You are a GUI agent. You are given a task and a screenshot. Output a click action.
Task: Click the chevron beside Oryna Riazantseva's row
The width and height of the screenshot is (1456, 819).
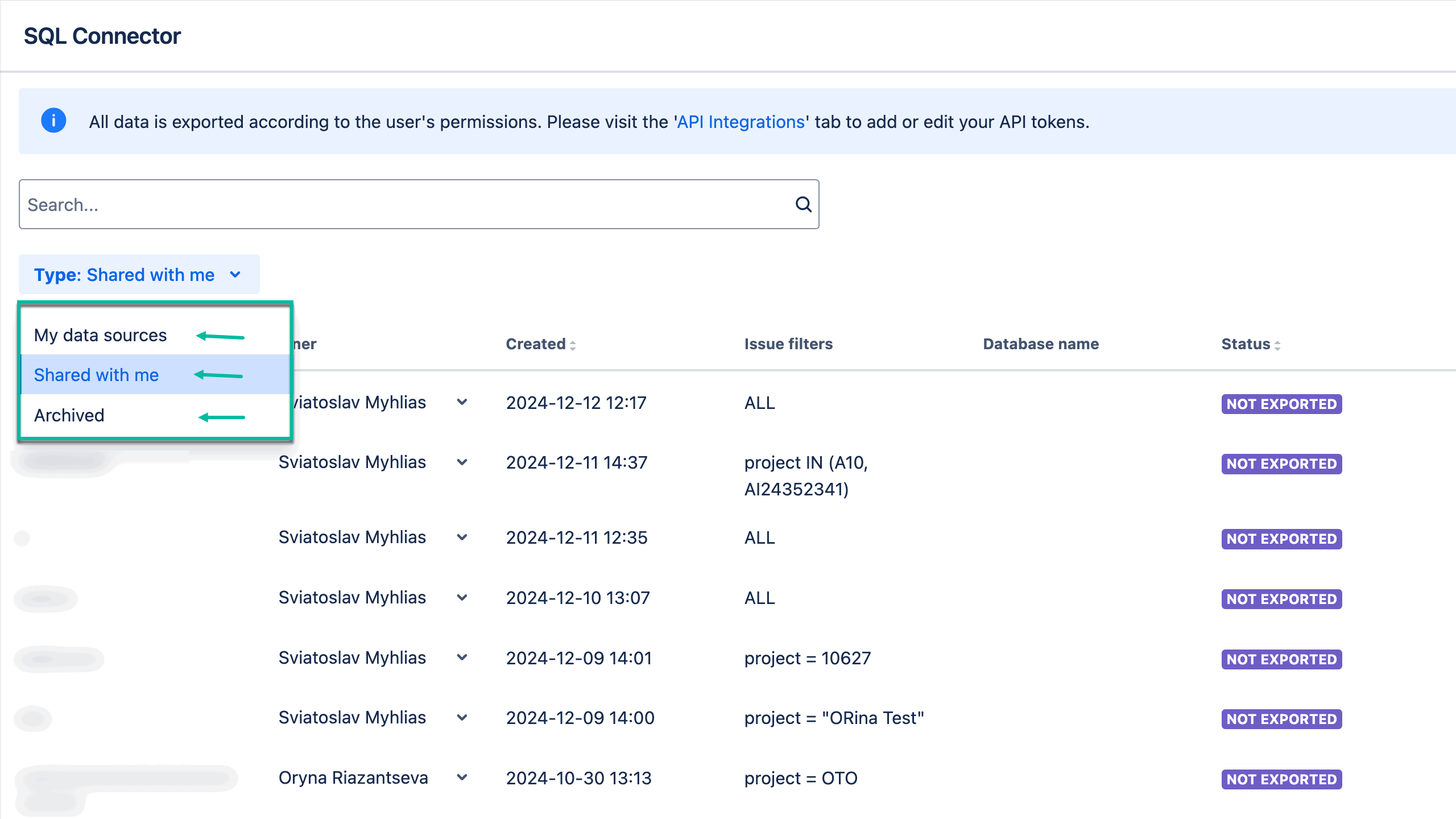462,777
